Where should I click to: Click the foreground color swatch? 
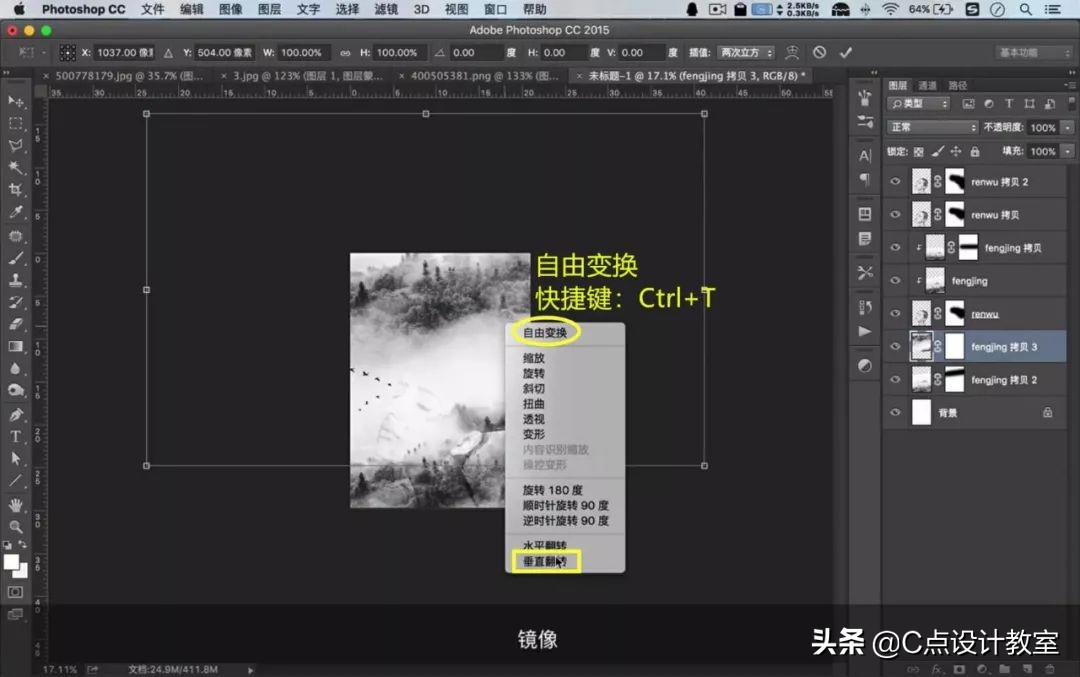point(12,560)
